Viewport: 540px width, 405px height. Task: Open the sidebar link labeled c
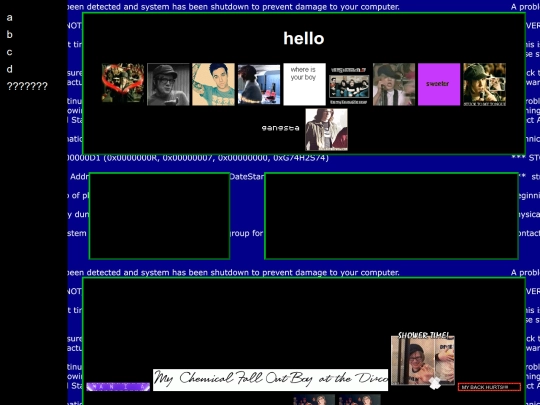coord(10,52)
